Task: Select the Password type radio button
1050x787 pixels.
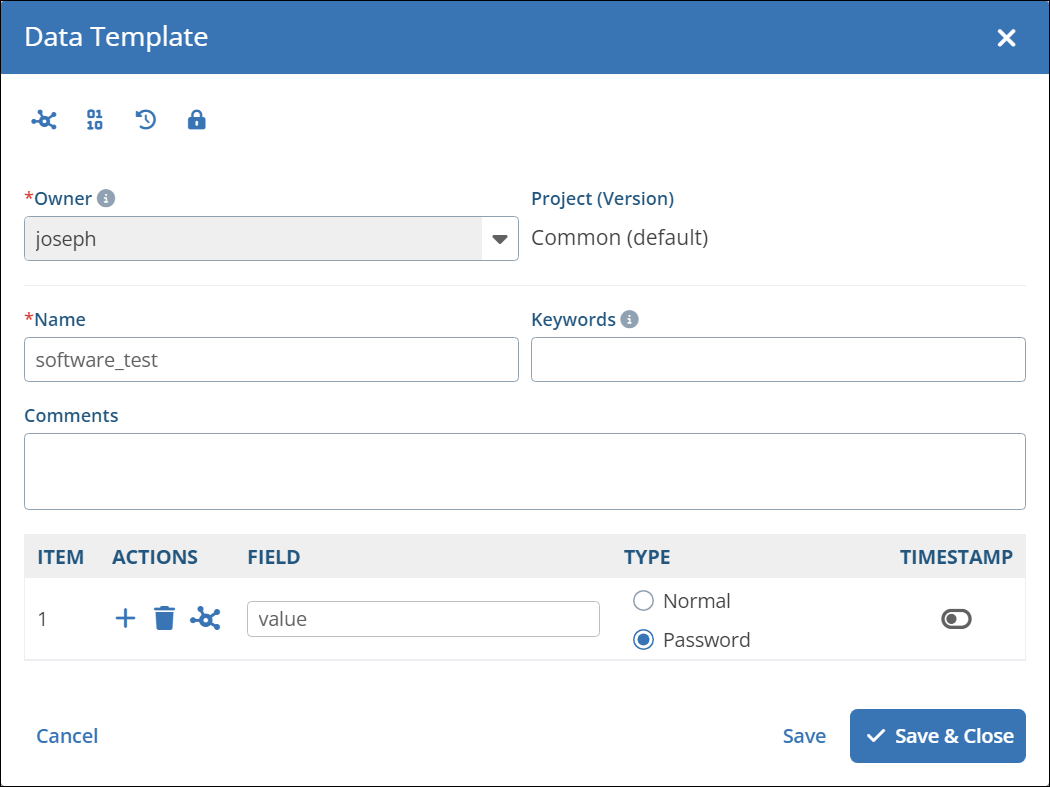Action: [644, 640]
